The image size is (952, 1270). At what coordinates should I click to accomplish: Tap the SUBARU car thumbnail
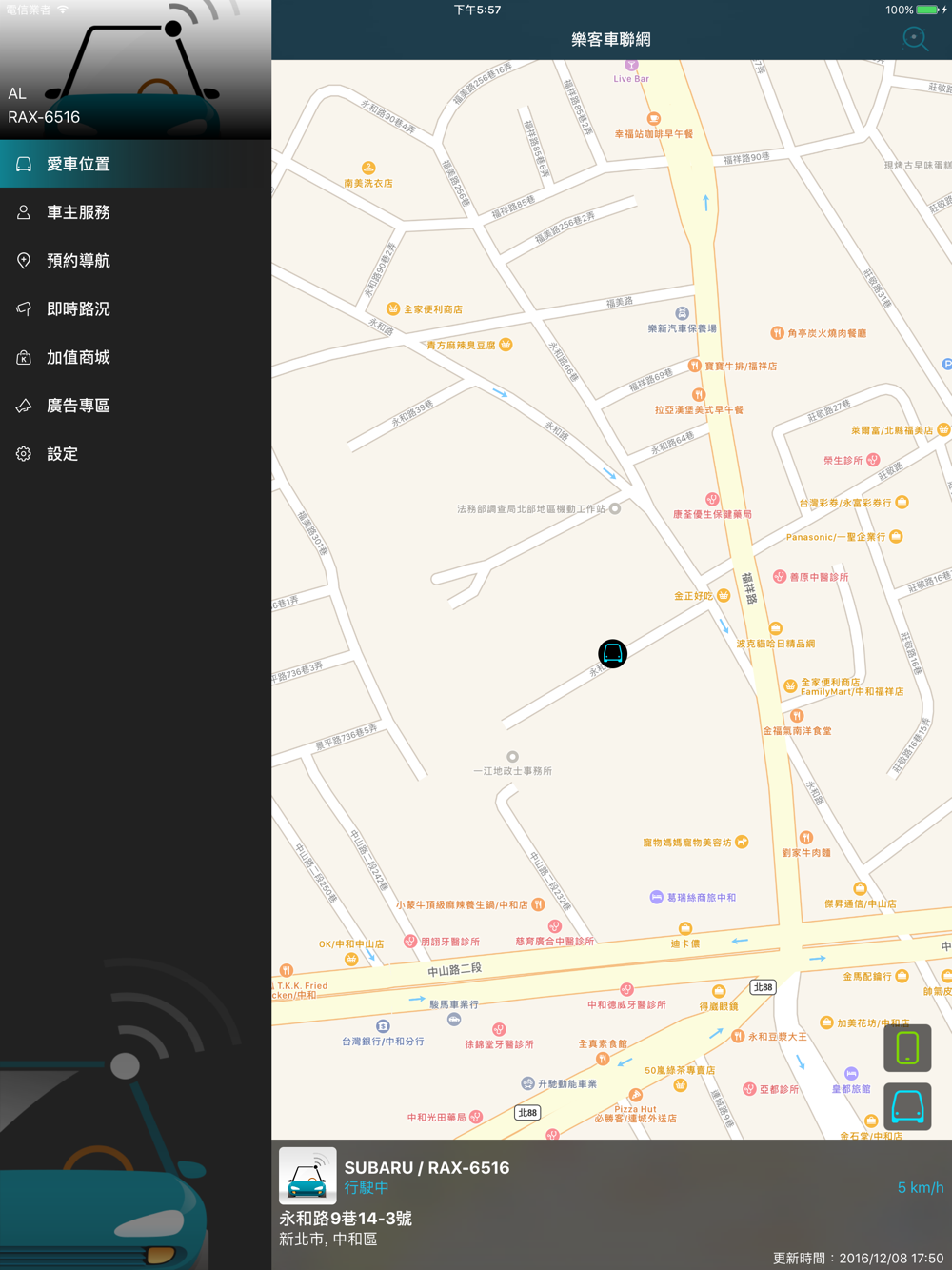[x=307, y=1176]
